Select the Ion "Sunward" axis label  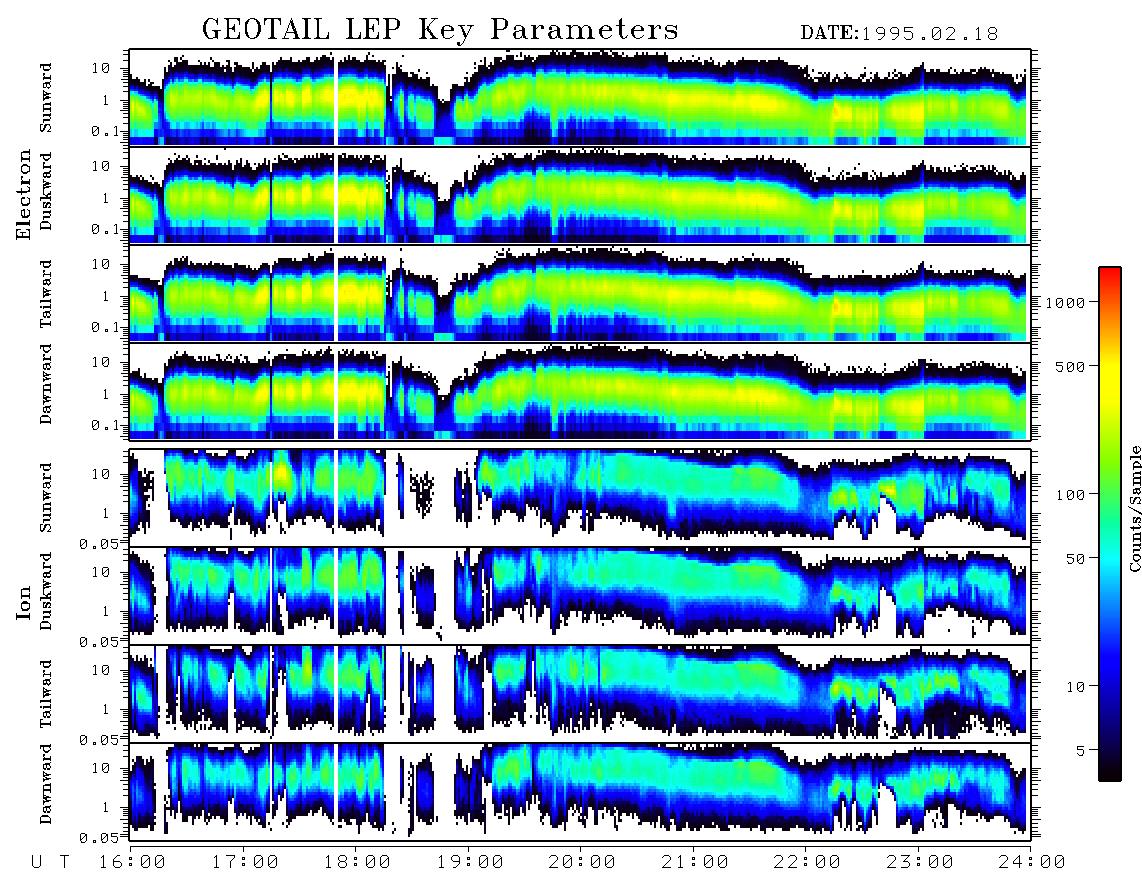(46, 497)
